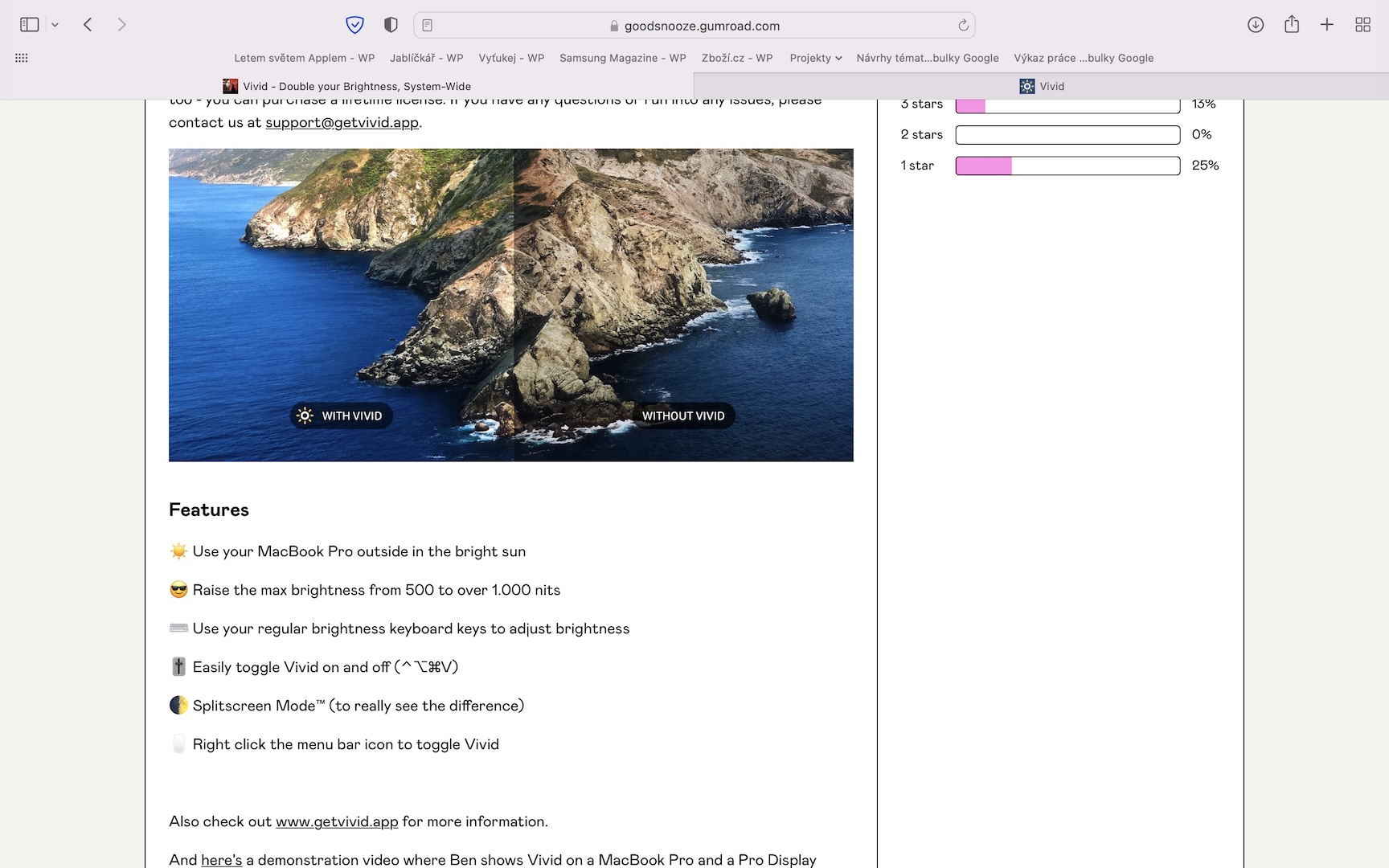
Task: Open the Share menu
Action: [1292, 25]
